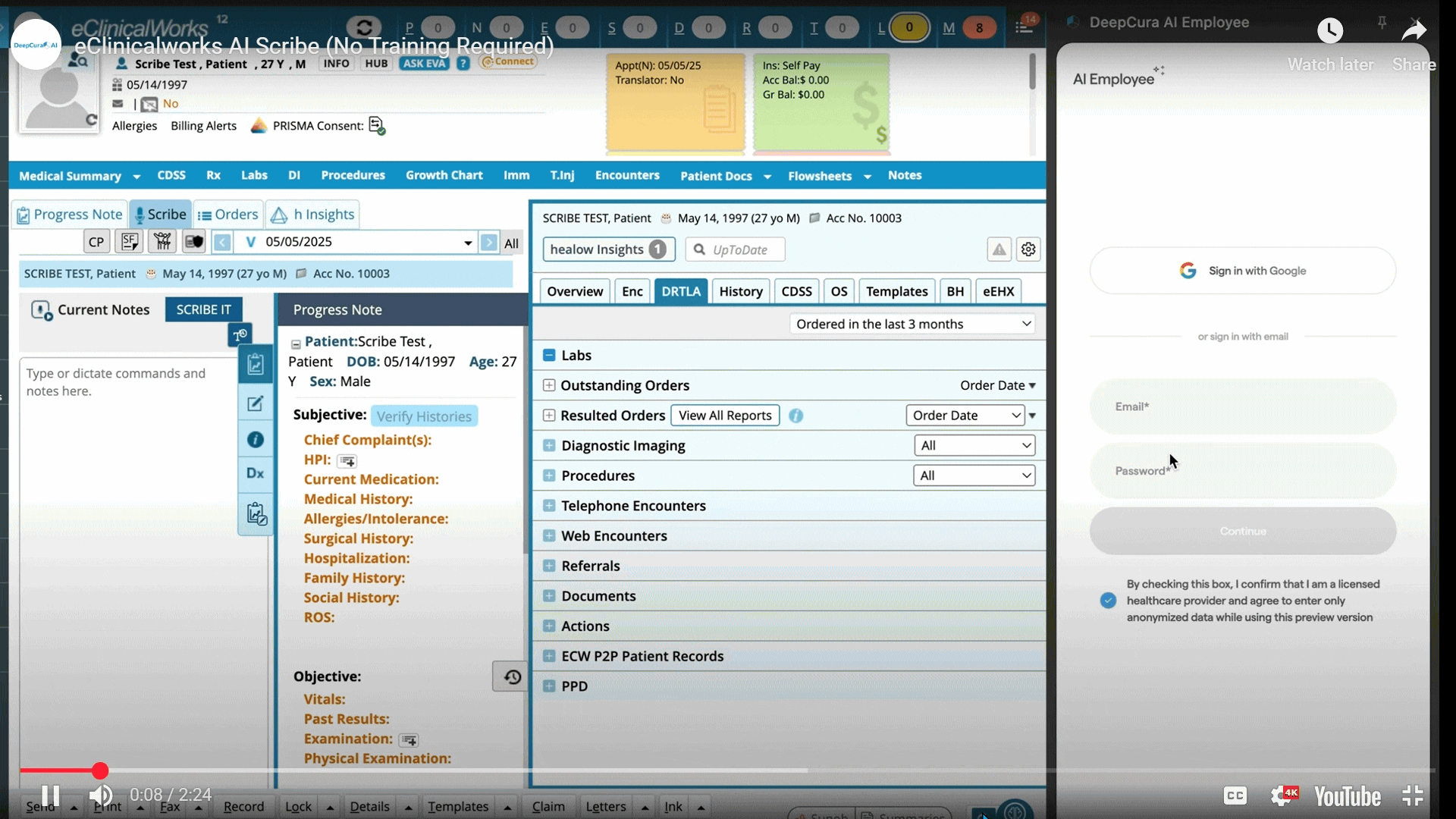
Task: Open the Order Date dropdown for Resulted Orders
Action: 965,416
